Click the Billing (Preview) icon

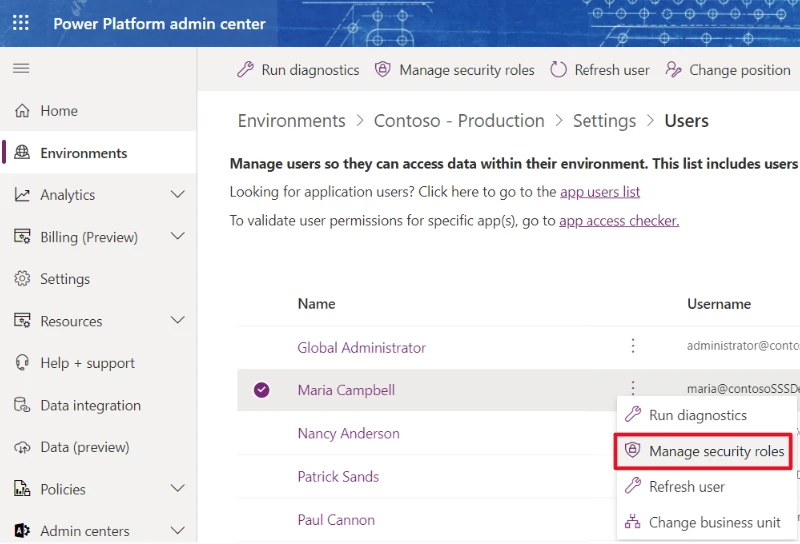22,236
